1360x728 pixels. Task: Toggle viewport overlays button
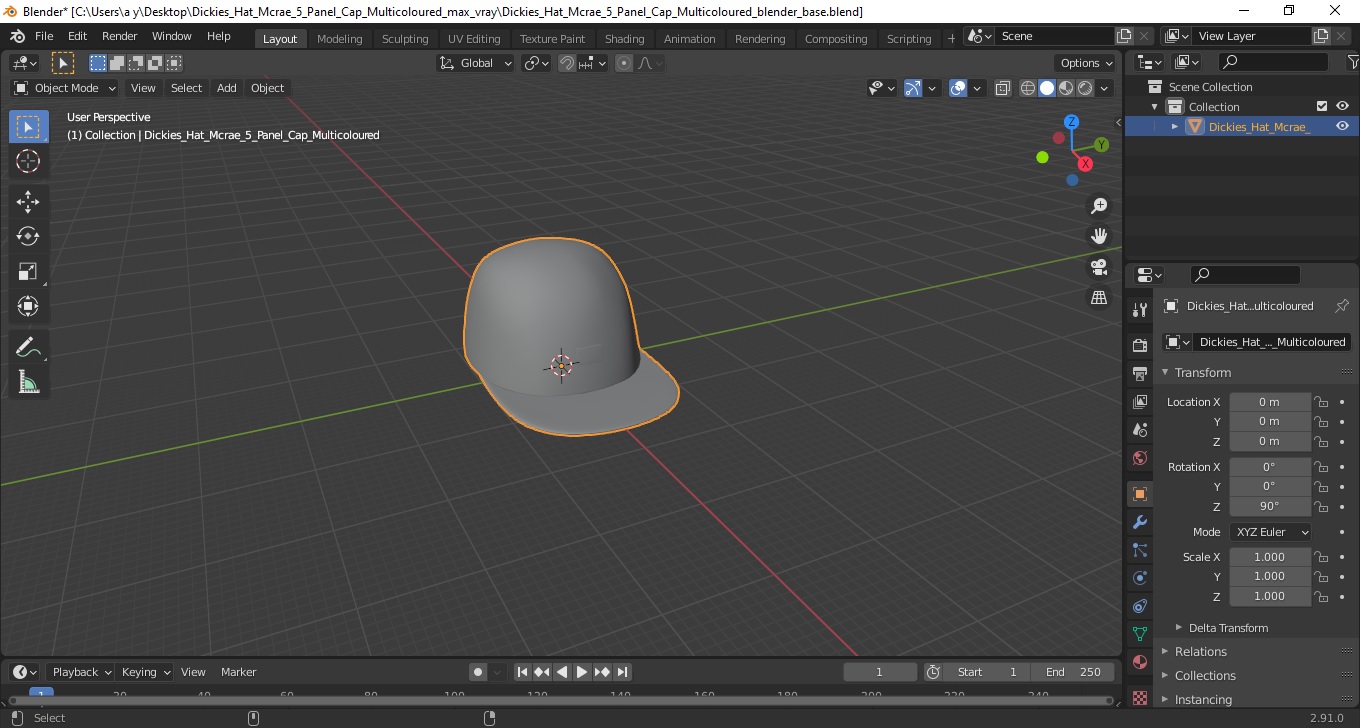pos(958,88)
